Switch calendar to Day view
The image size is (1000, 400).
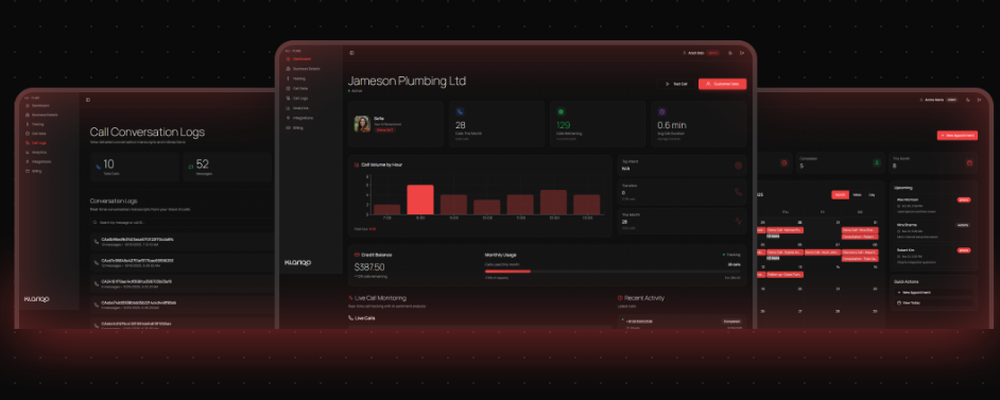(x=872, y=195)
